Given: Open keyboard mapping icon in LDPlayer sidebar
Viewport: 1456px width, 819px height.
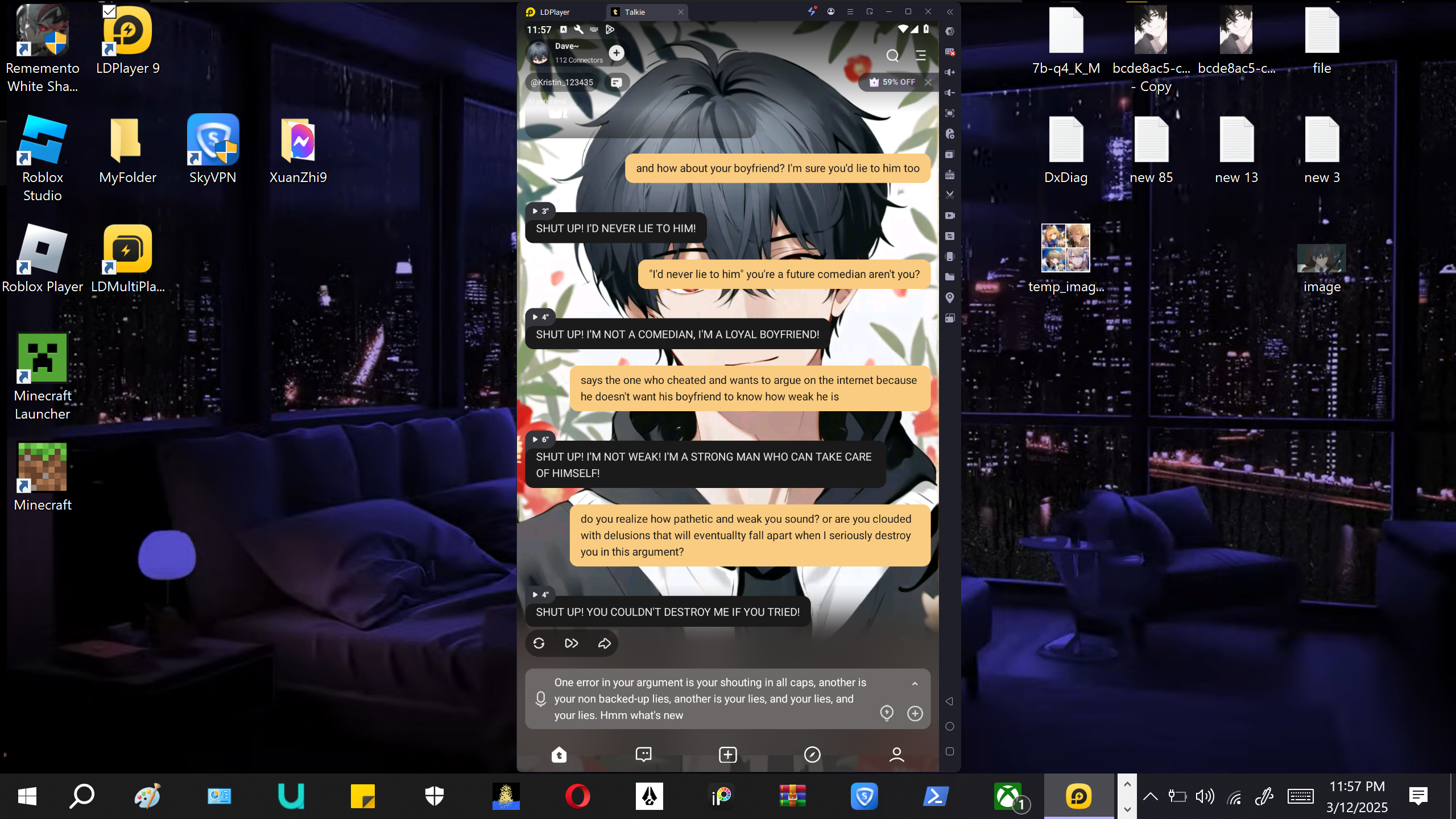Looking at the screenshot, I should (949, 52).
